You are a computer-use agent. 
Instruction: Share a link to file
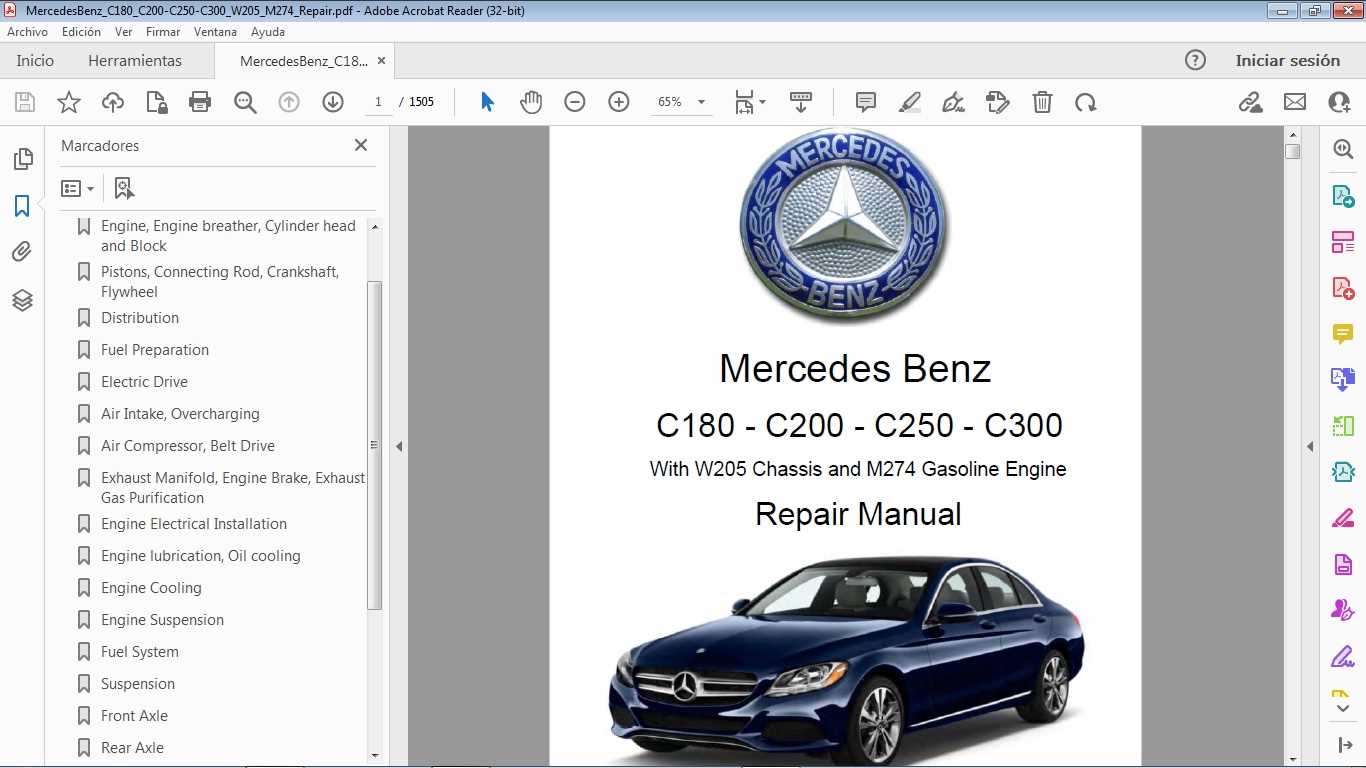pyautogui.click(x=1250, y=102)
